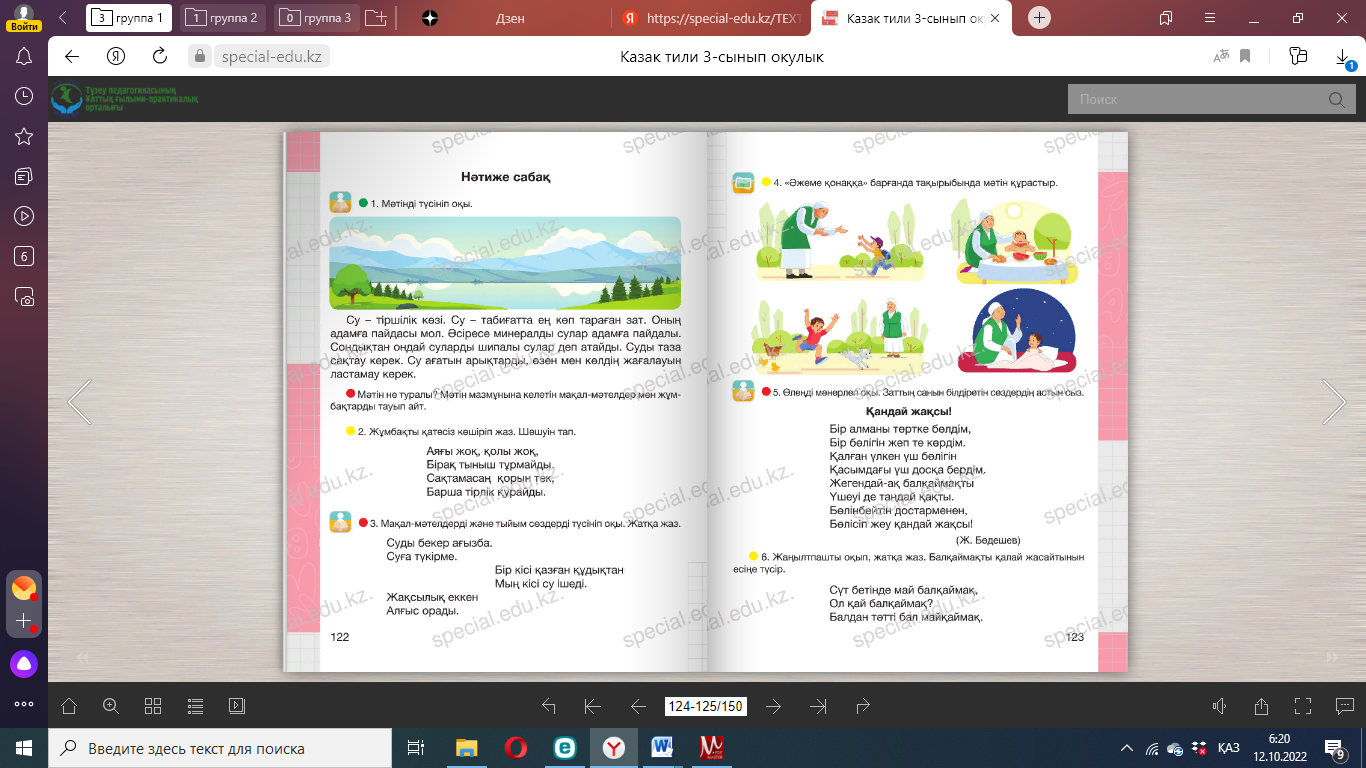Take screenshot with camera icon

pos(24,296)
